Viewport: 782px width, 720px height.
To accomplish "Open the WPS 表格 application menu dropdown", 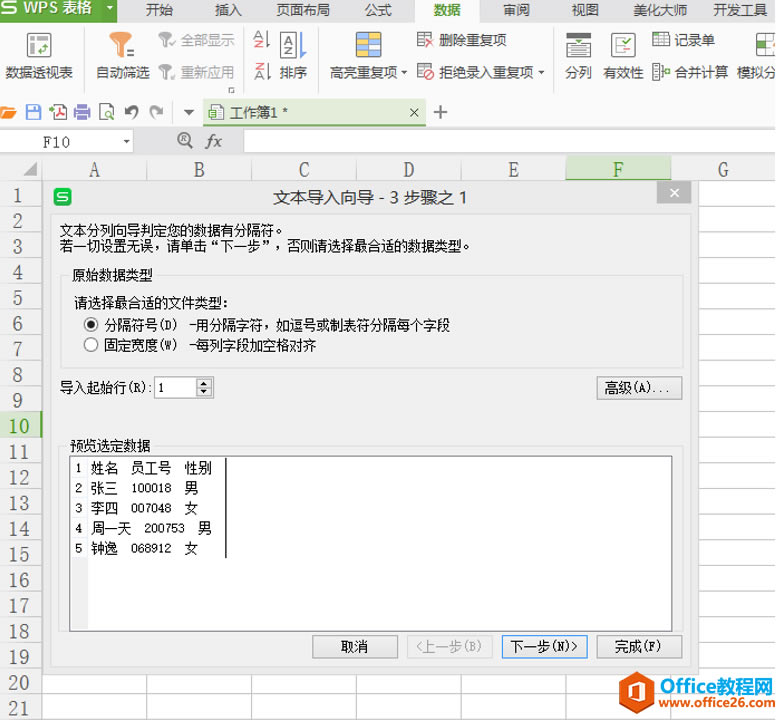I will coord(109,8).
